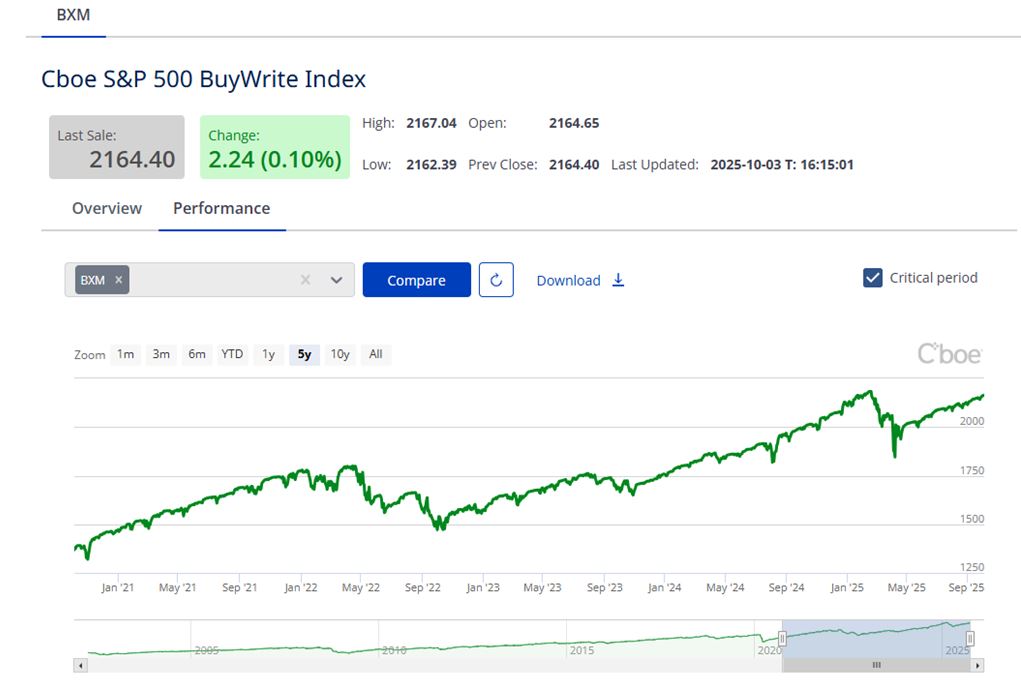
Task: Click the navigator scrollbar left arrow
Action: pos(81,665)
